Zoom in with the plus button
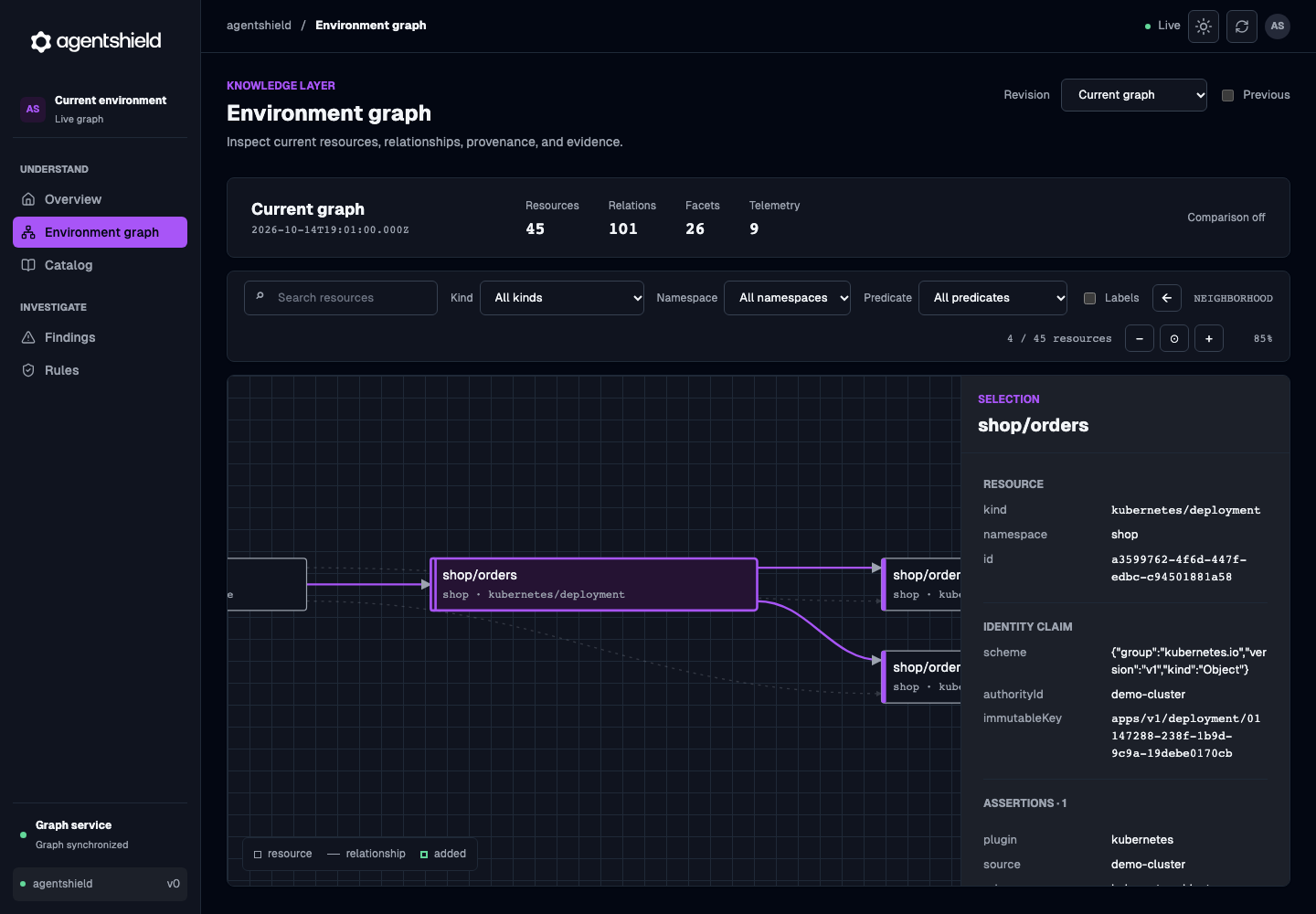This screenshot has width=1316, height=914. tap(1209, 338)
